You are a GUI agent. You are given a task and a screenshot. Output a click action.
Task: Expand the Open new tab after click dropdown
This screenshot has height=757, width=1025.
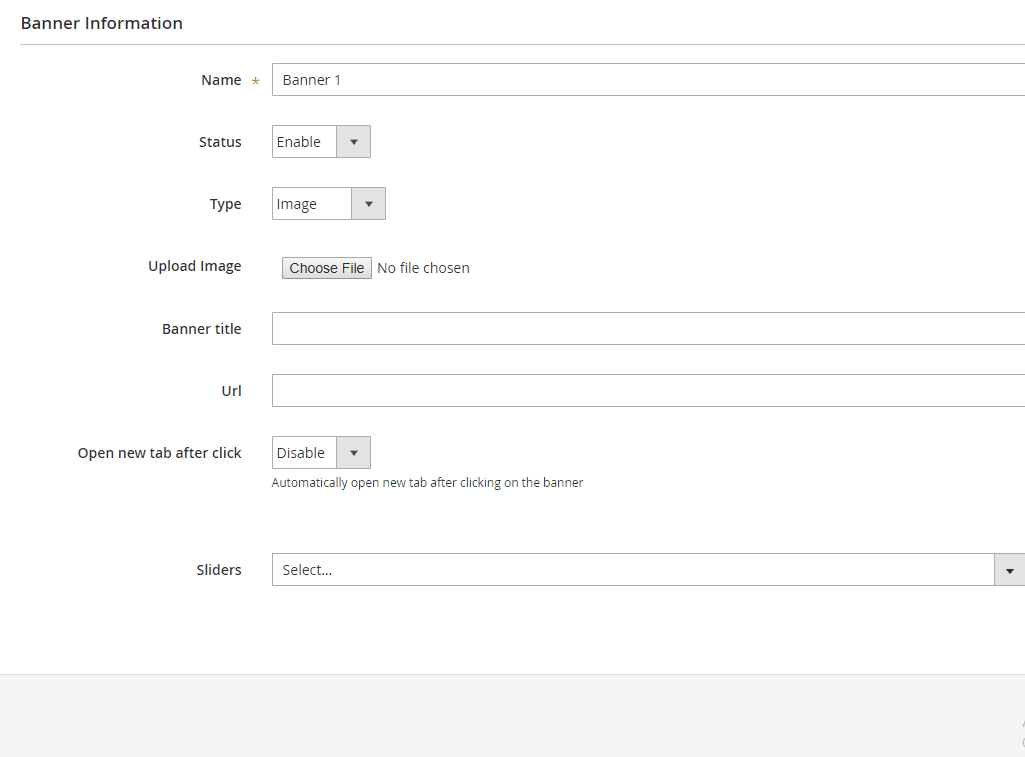click(x=320, y=453)
